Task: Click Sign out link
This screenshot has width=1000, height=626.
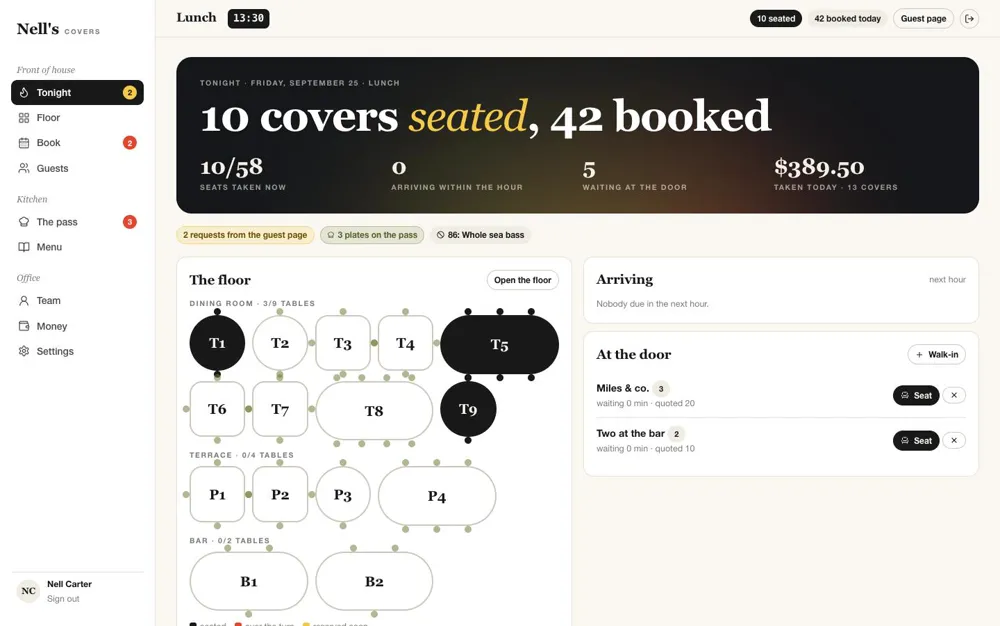Action: click(x=63, y=599)
